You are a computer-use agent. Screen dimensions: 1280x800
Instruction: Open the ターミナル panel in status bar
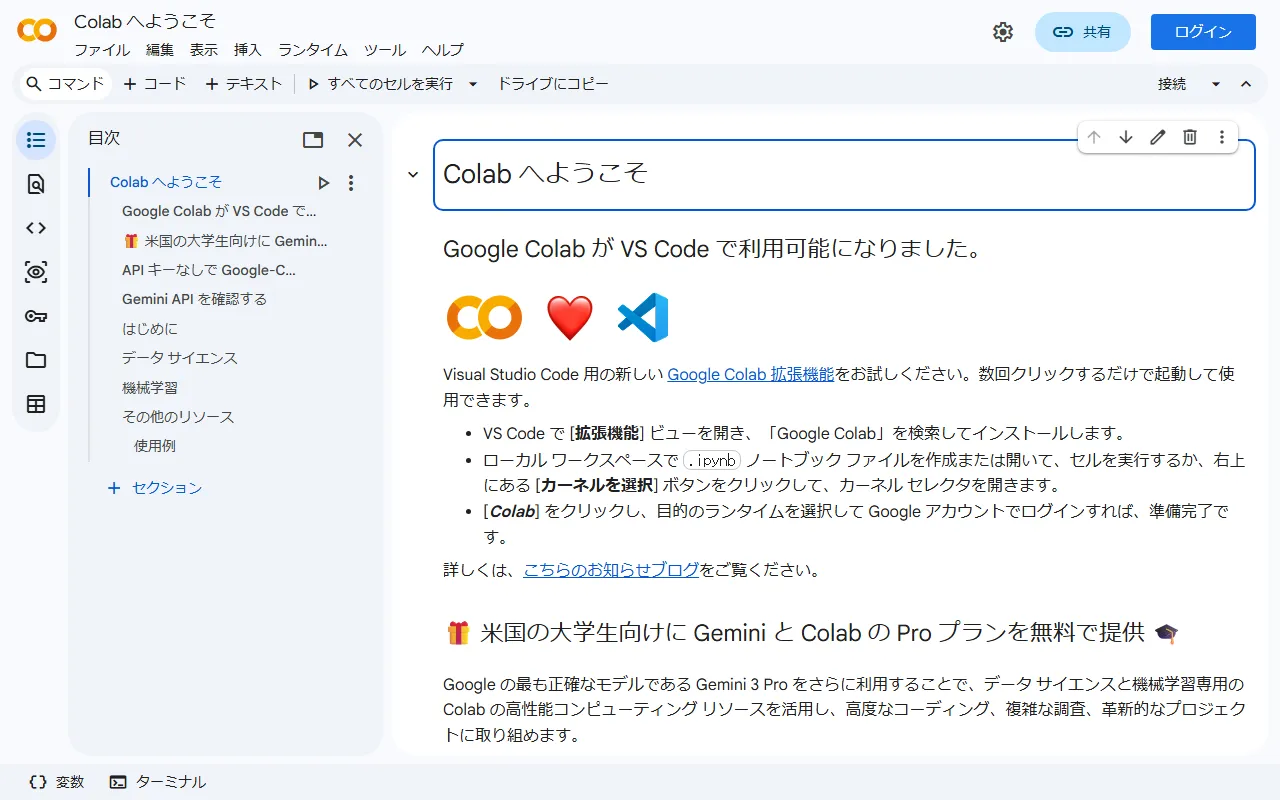coord(158,782)
